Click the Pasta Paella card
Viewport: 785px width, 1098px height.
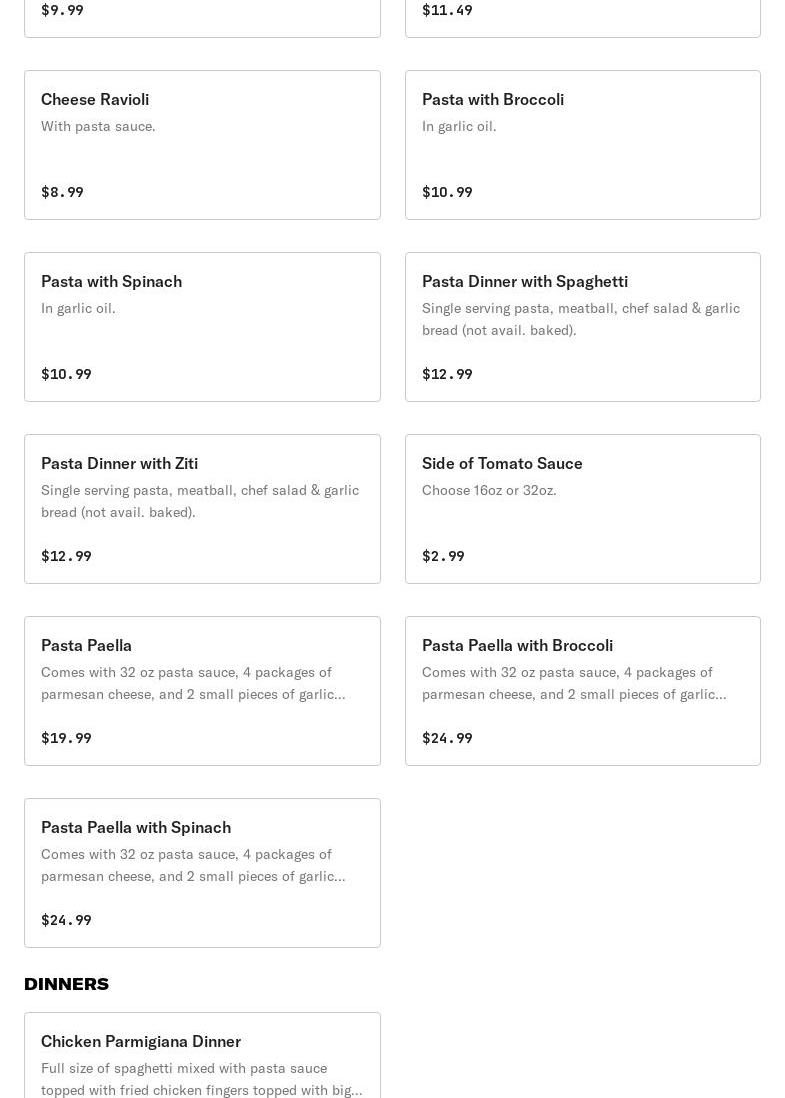tap(202, 691)
